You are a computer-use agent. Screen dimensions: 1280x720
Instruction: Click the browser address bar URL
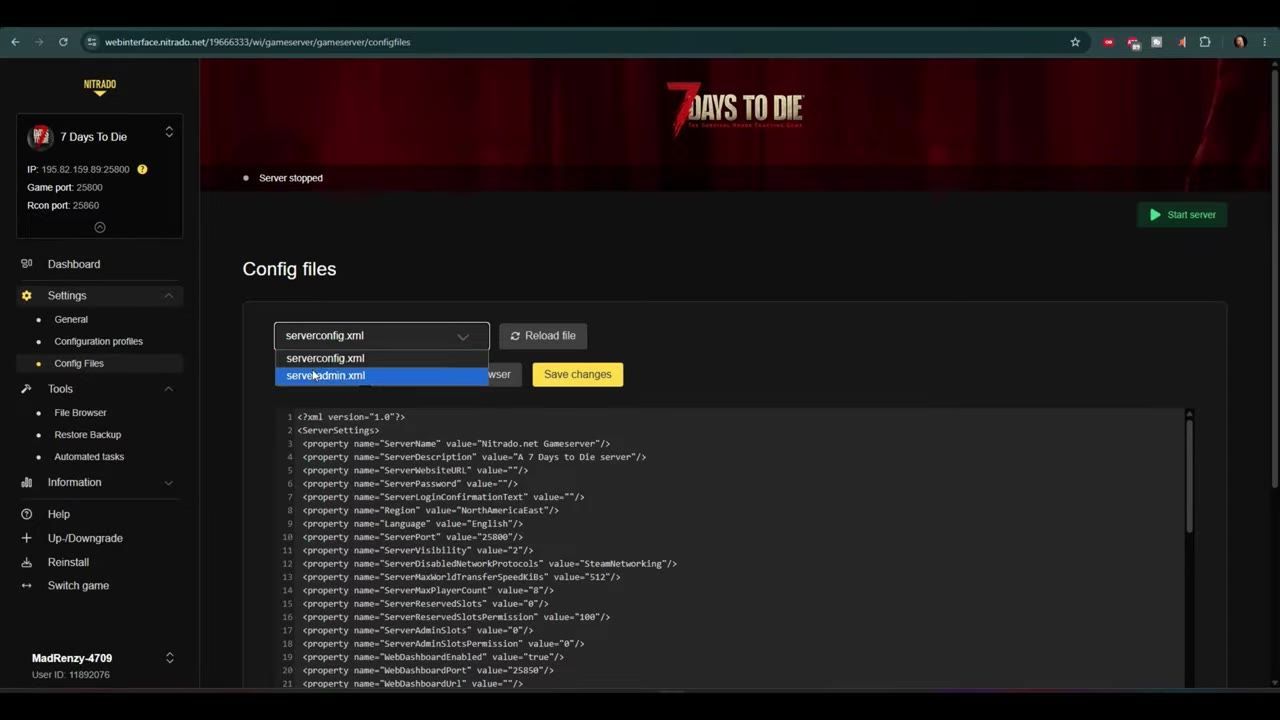258,42
